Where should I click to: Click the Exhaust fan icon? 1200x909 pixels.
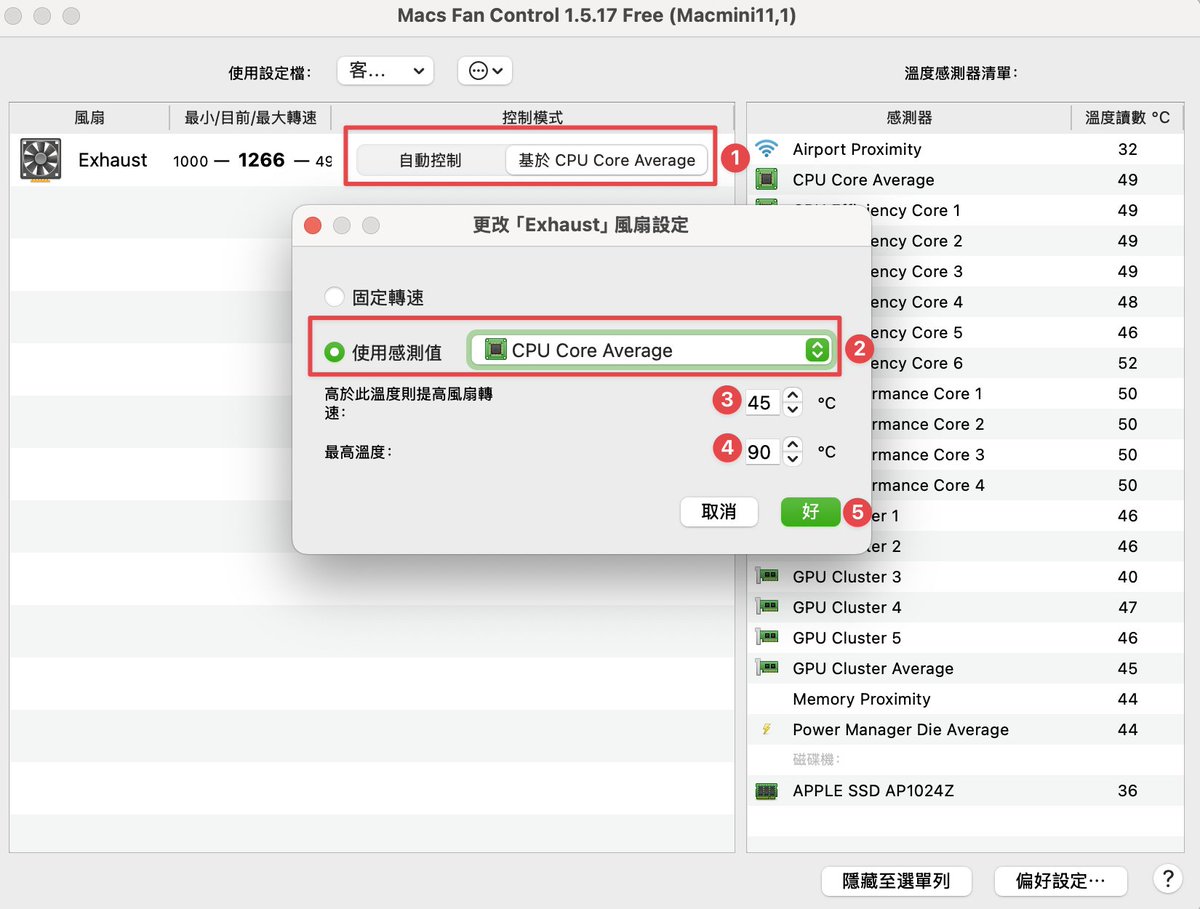pyautogui.click(x=41, y=160)
